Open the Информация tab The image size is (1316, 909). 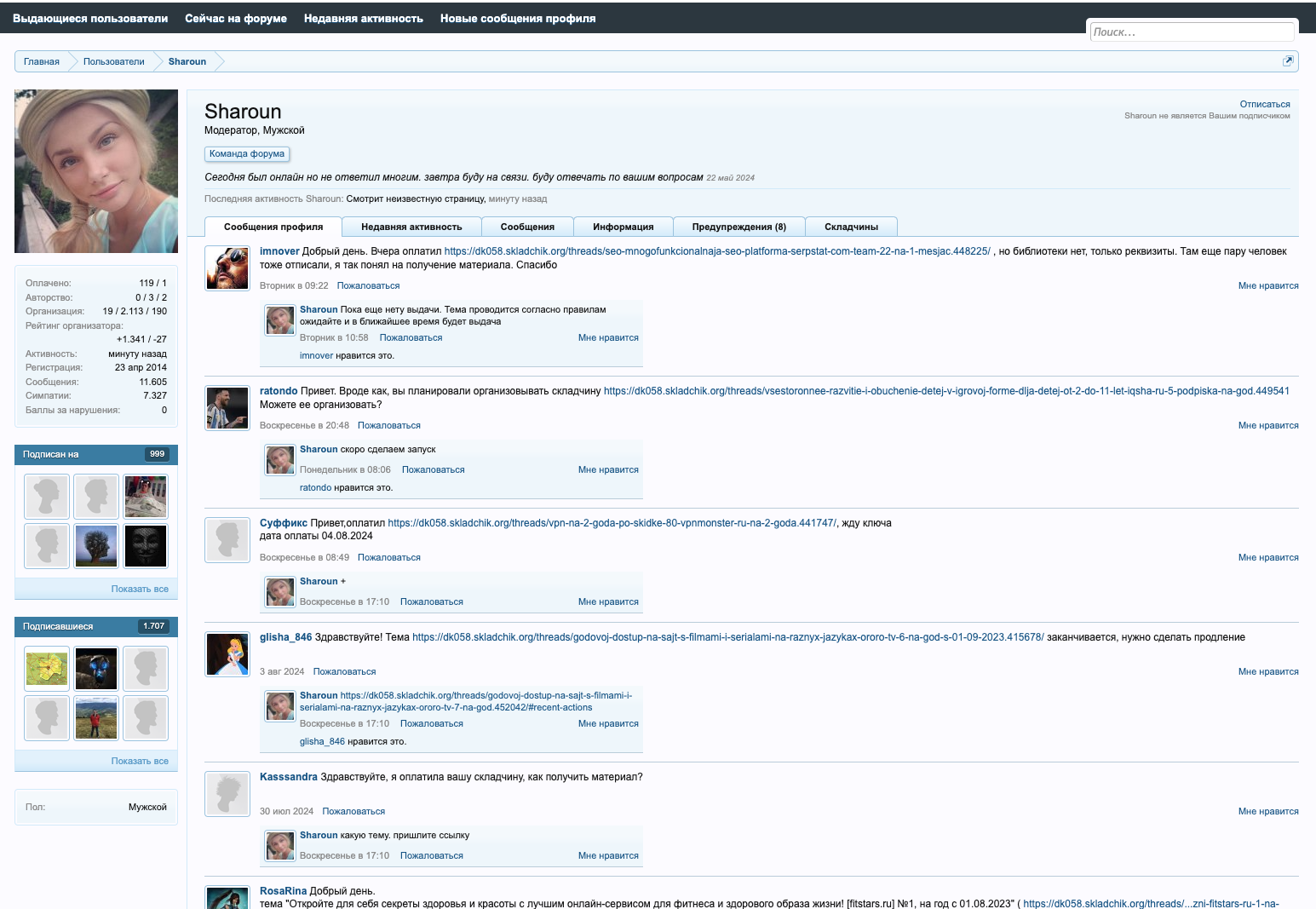tap(623, 227)
